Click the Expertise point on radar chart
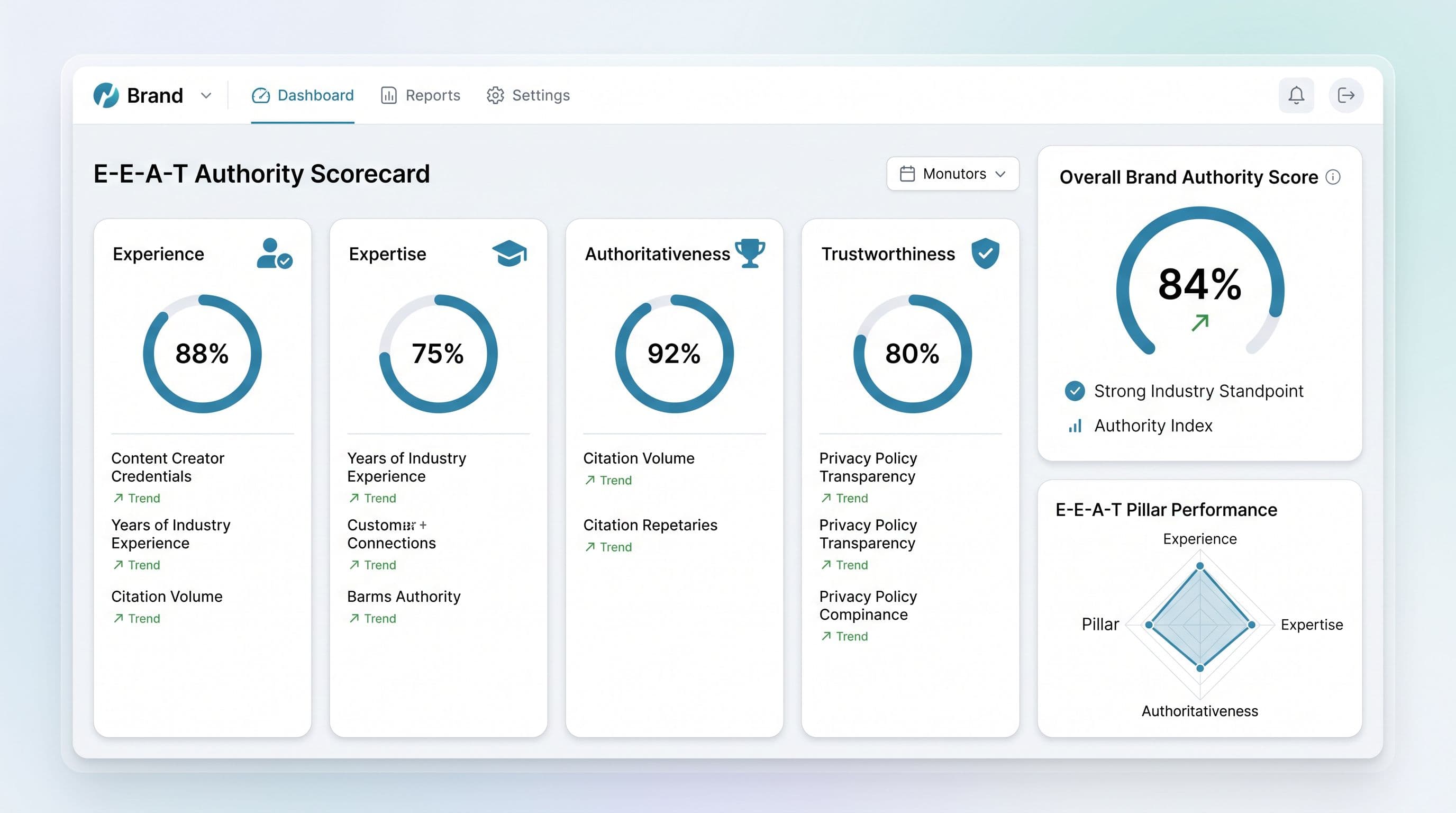The width and height of the screenshot is (1456, 813). click(x=1251, y=625)
